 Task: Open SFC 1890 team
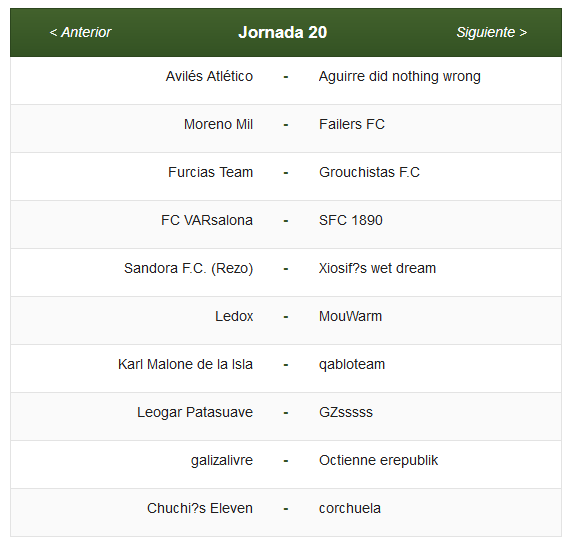tap(351, 220)
